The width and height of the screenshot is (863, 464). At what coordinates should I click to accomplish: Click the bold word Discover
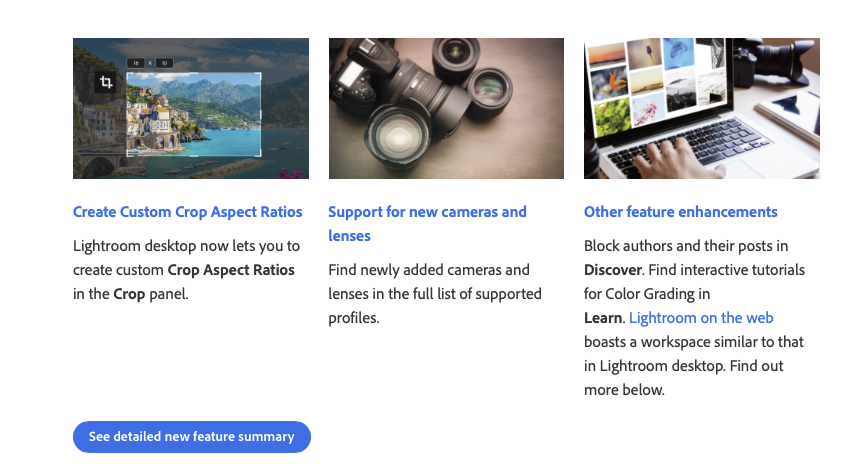(x=613, y=270)
